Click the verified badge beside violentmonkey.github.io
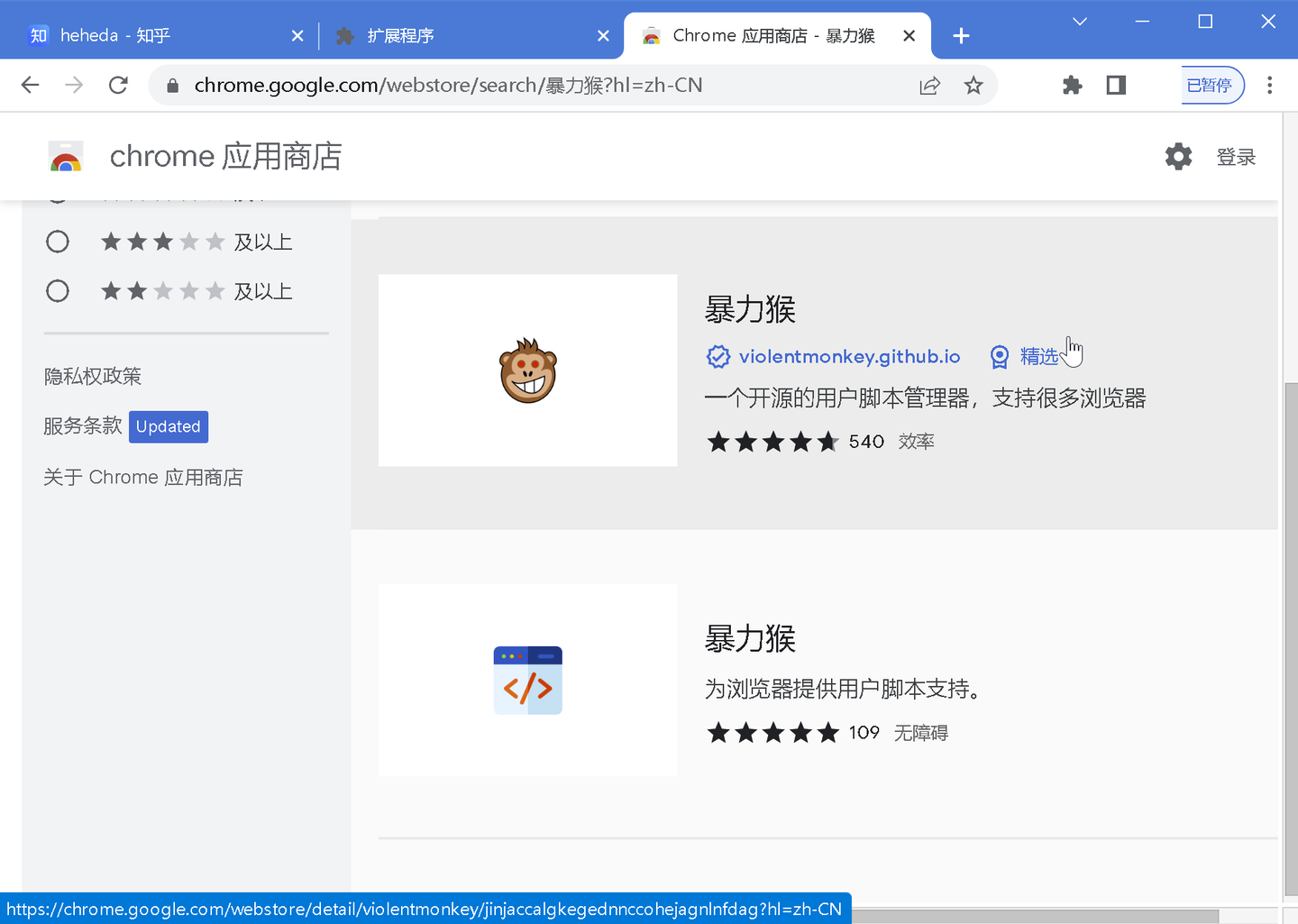This screenshot has width=1298, height=924. (x=718, y=356)
